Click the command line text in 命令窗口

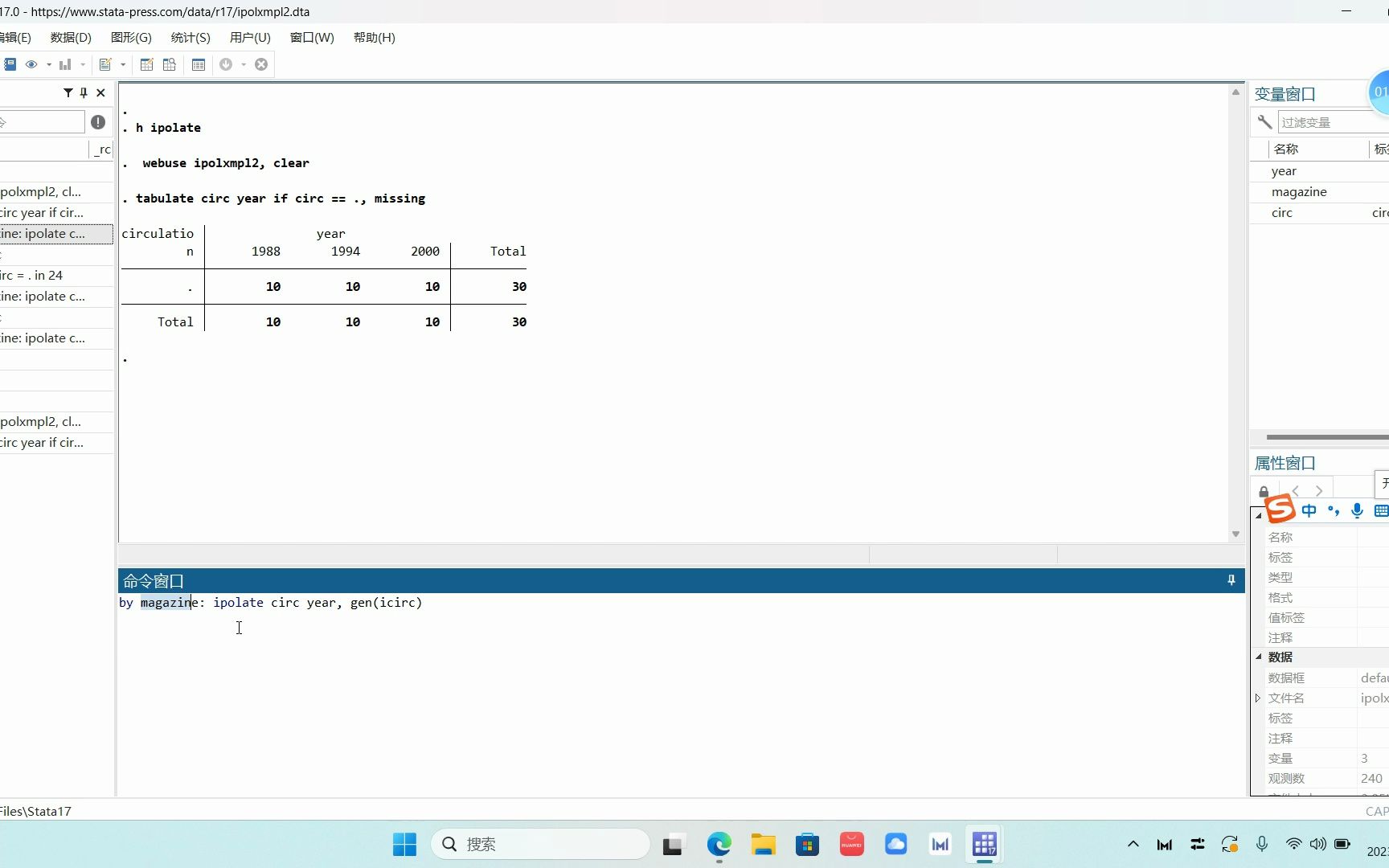point(270,603)
